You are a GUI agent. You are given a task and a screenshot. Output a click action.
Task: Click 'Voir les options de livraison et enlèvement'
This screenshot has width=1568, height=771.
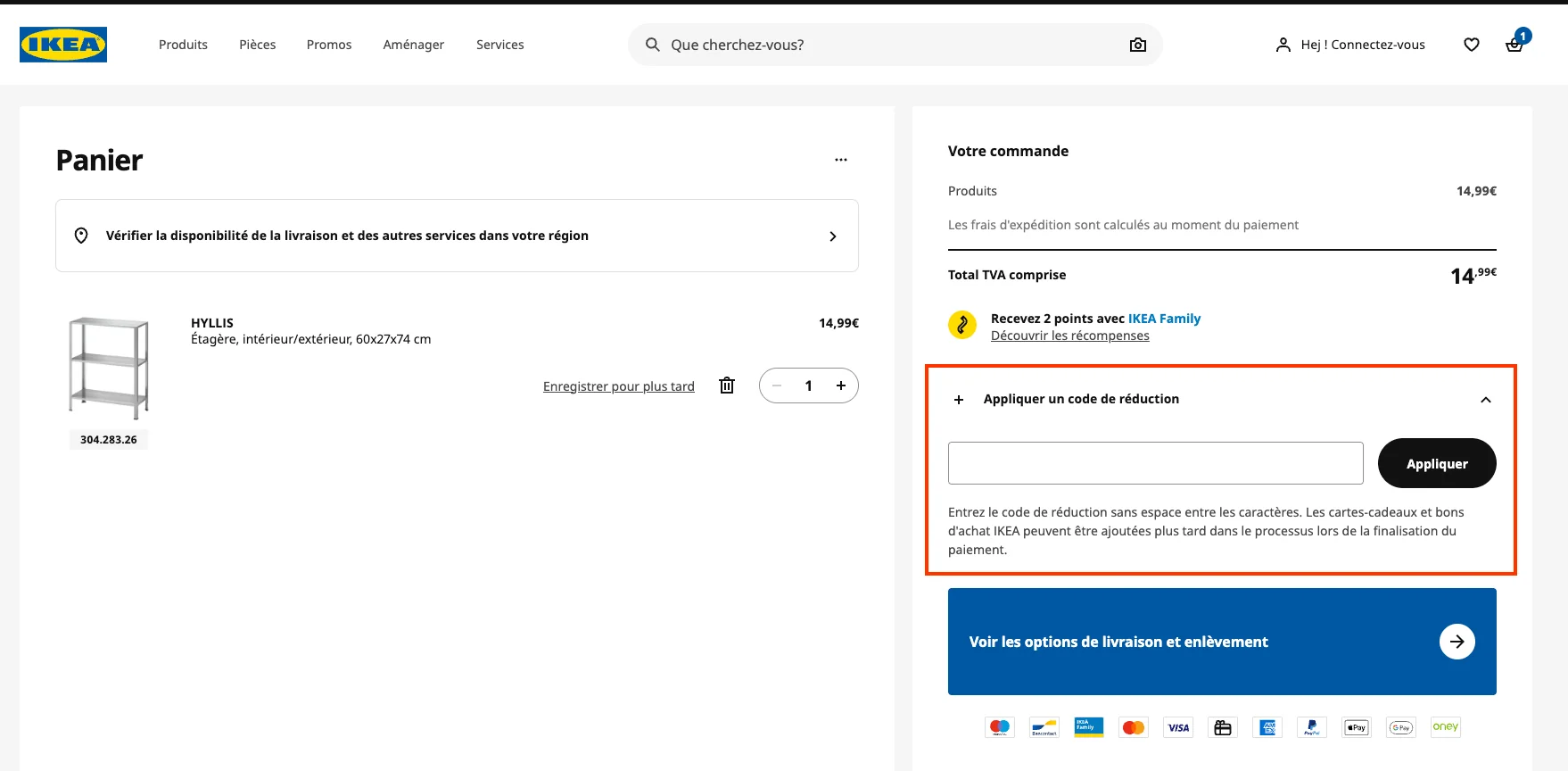[1222, 642]
